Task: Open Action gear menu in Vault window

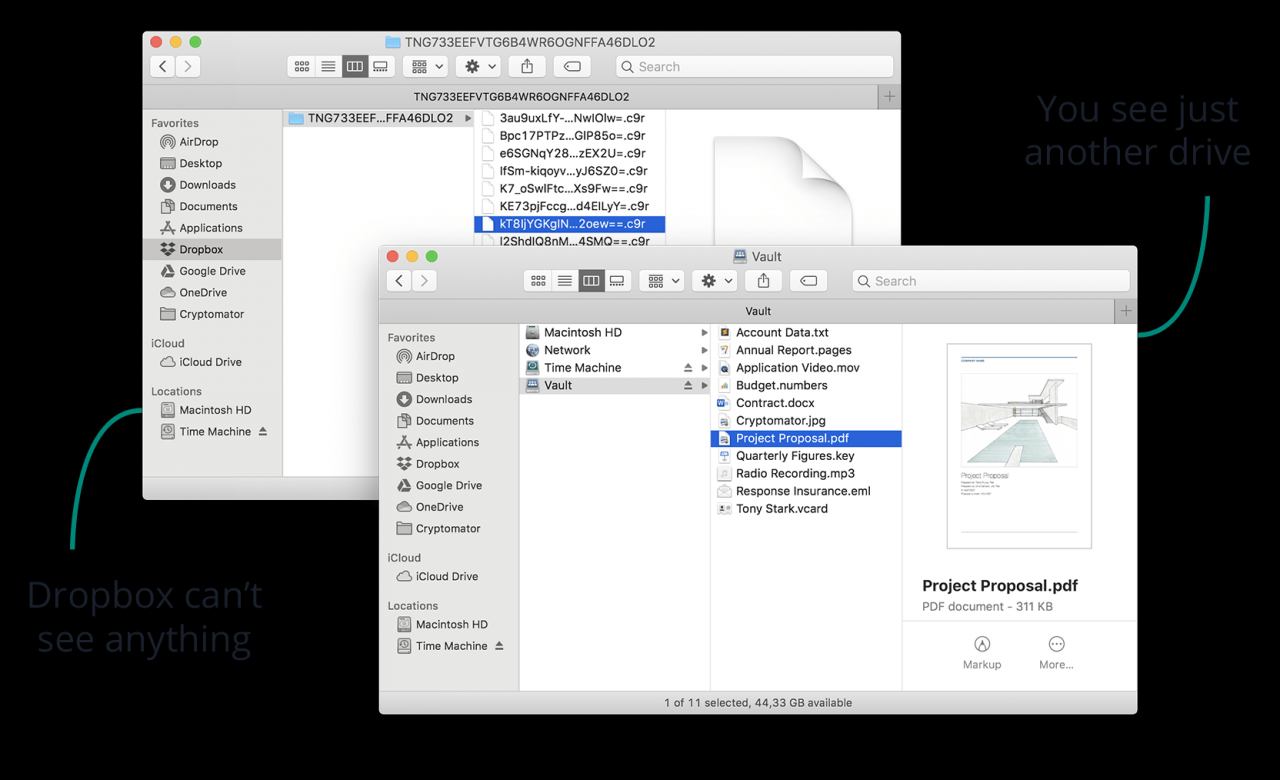Action: 715,281
